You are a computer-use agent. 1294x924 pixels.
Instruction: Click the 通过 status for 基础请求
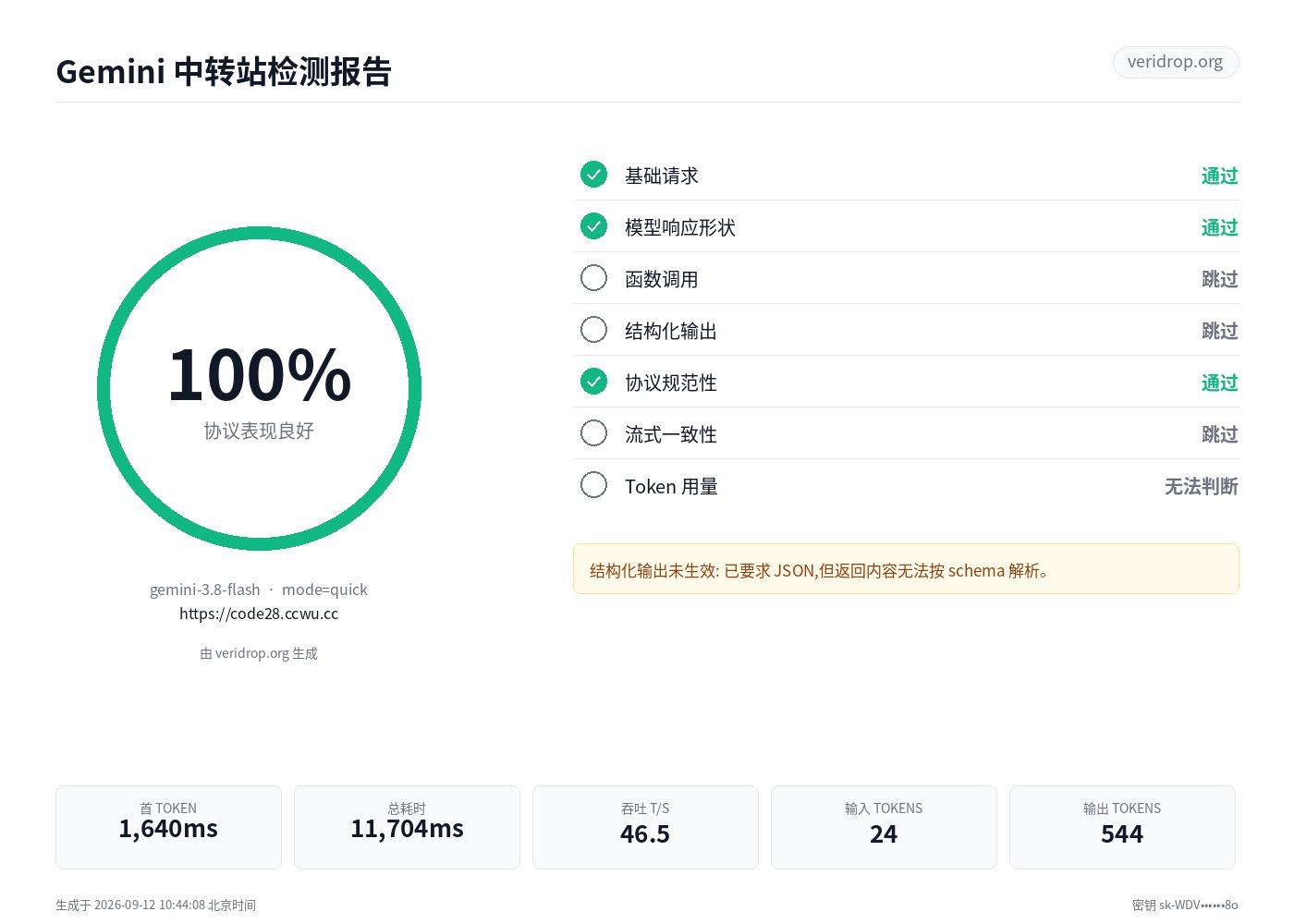[x=1219, y=176]
